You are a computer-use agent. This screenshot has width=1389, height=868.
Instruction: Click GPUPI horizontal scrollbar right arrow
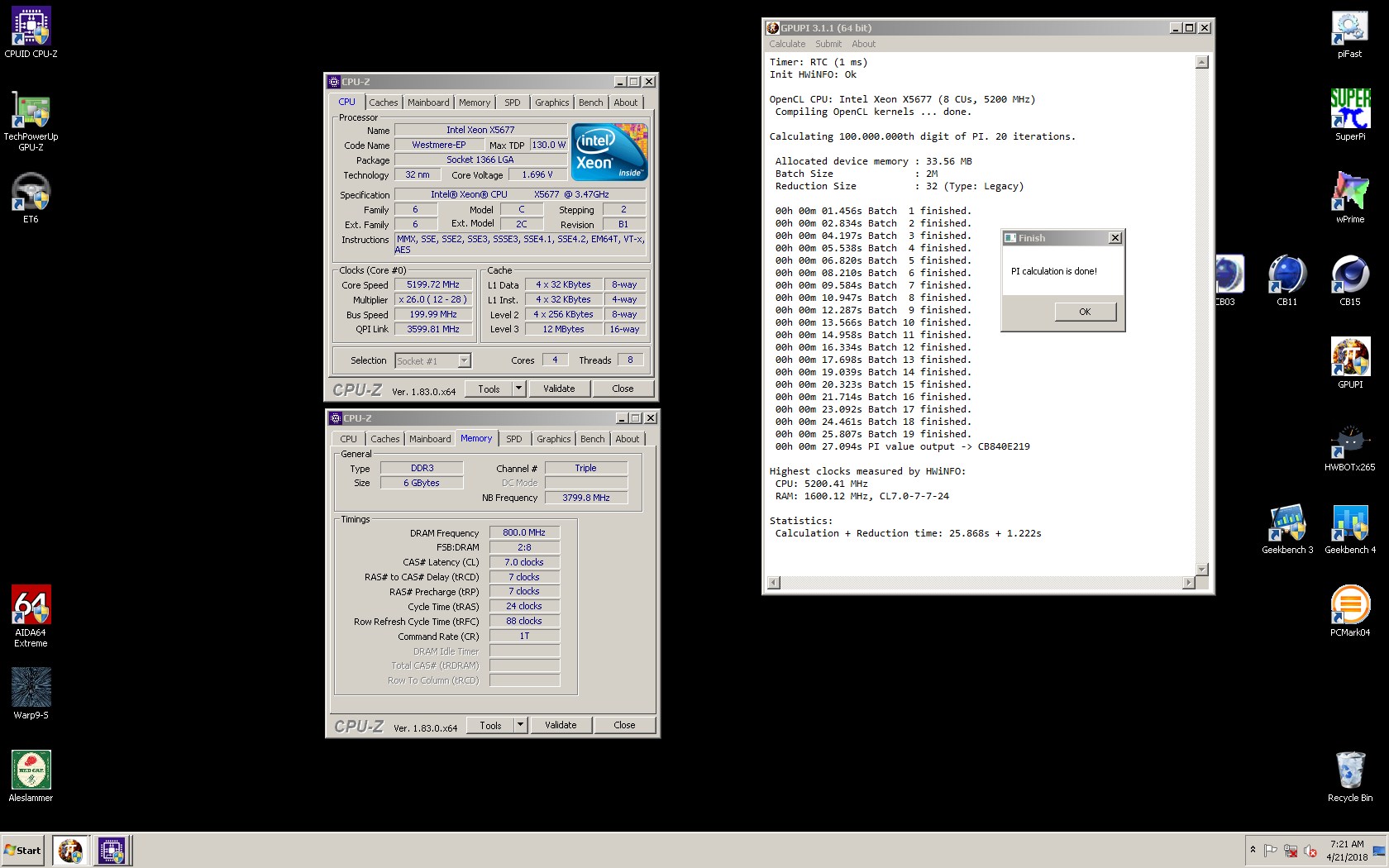[1189, 583]
